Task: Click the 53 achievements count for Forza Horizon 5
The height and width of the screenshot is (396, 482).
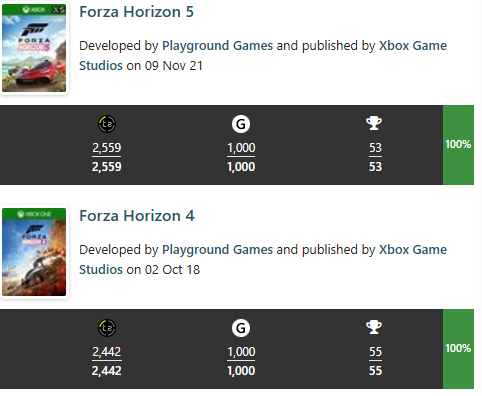Action: (375, 148)
